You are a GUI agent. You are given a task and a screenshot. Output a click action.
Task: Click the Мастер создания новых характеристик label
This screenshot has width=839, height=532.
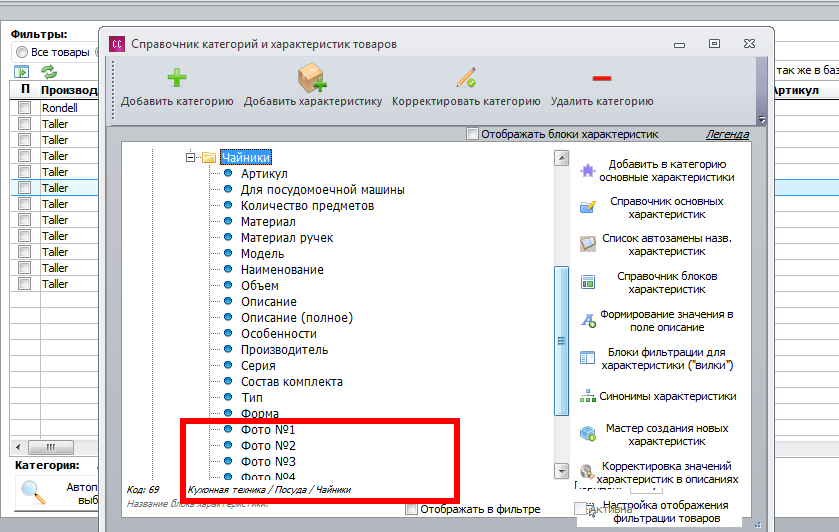(x=667, y=435)
